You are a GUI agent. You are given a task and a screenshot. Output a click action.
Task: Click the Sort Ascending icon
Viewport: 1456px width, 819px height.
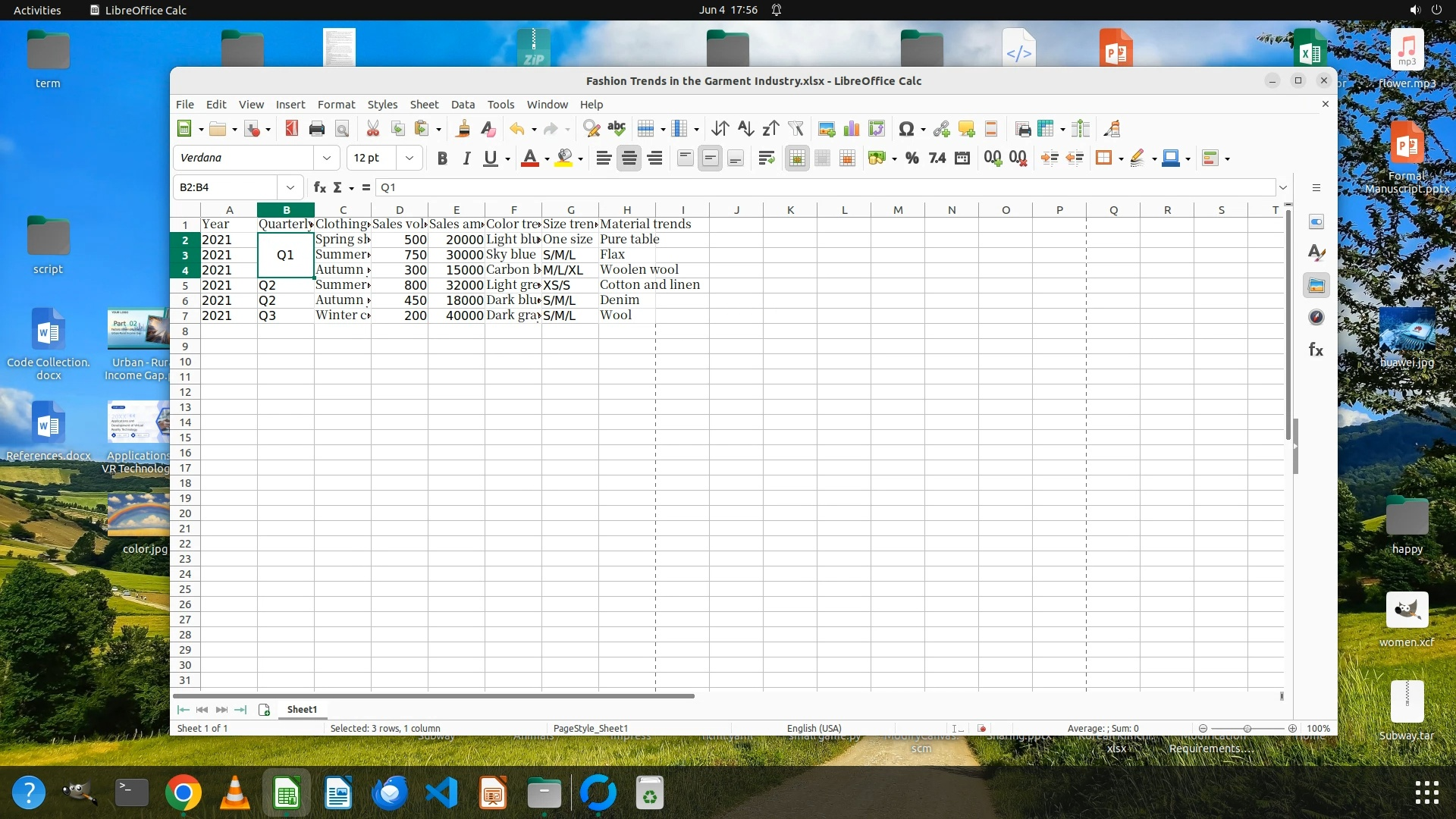point(745,129)
